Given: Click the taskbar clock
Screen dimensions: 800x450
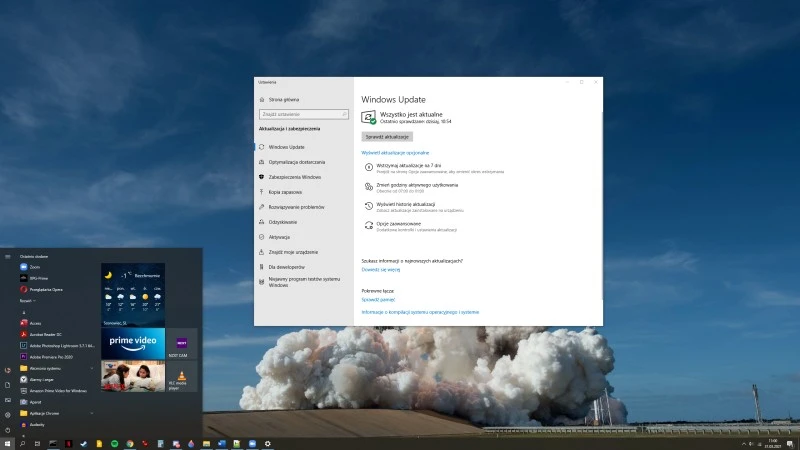Looking at the screenshot, I should 773,444.
